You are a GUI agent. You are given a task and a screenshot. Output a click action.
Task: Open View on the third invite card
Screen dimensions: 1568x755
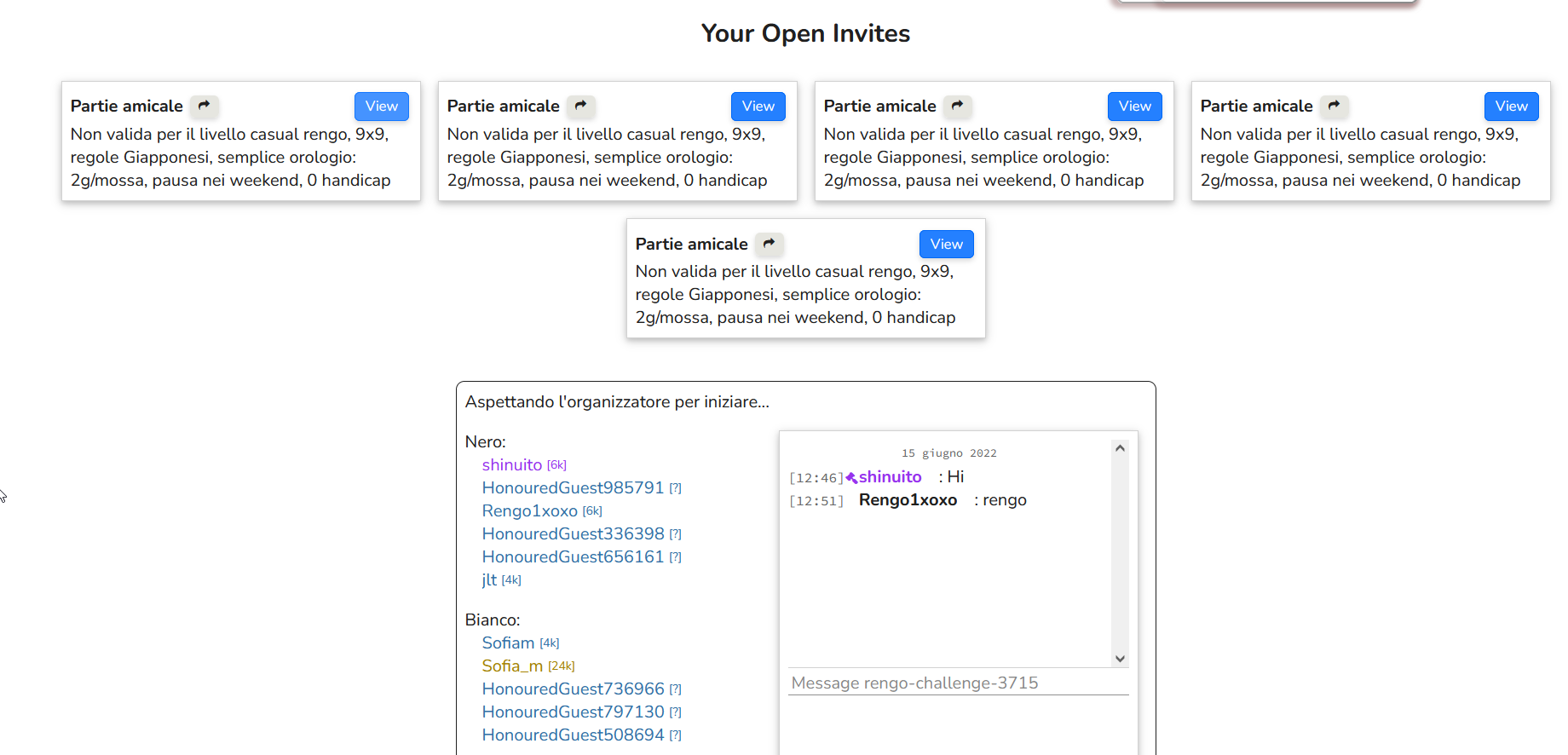tap(1134, 107)
